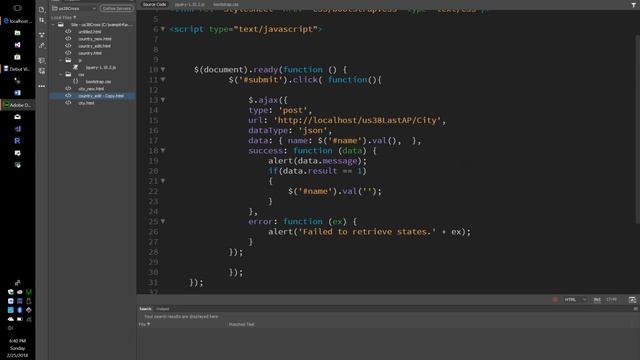
Task: Collapse error function at line 25
Action: pos(163,221)
